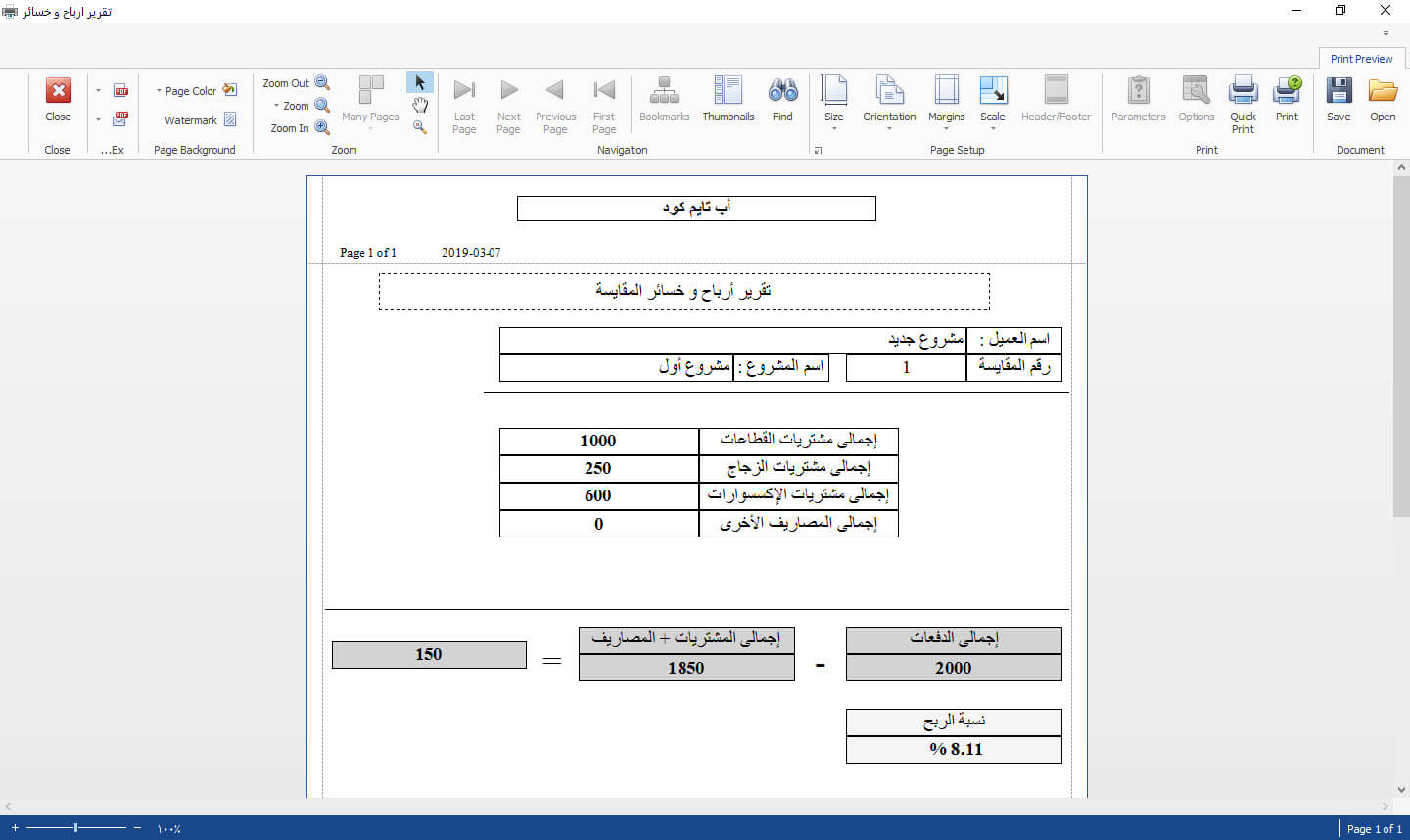
Task: Click the zoom slider in status bar
Action: [76, 828]
